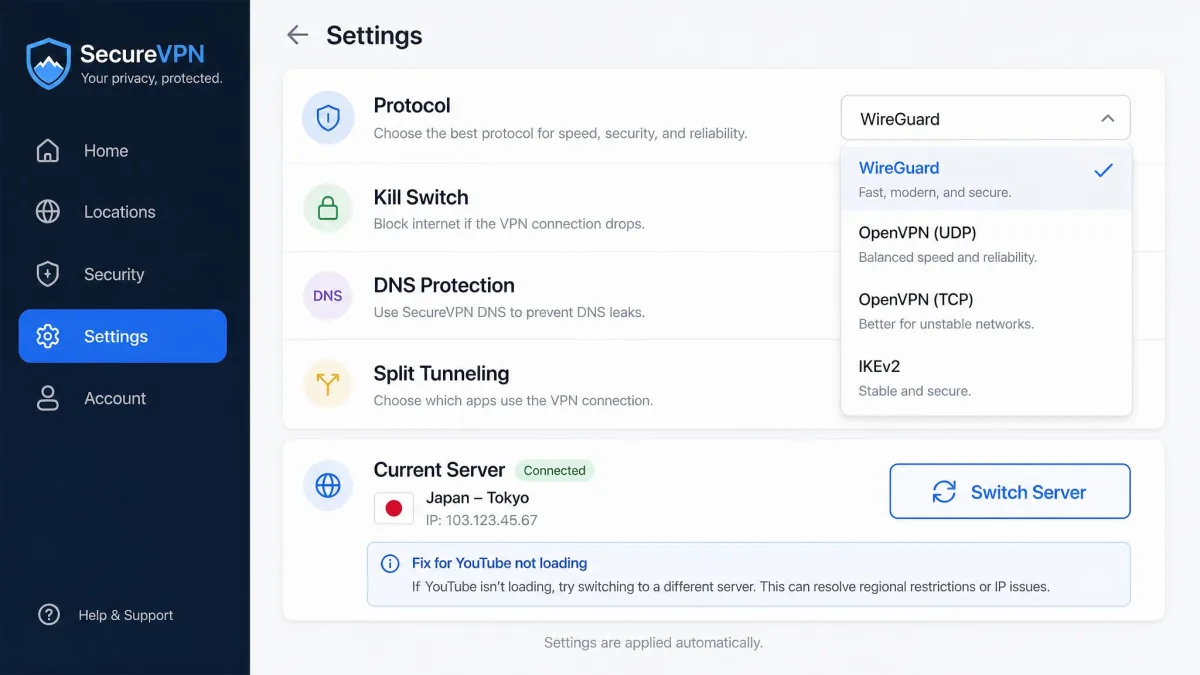The width and height of the screenshot is (1200, 675).
Task: Collapse the Protocol dropdown showing WireGuard
Action: click(986, 118)
